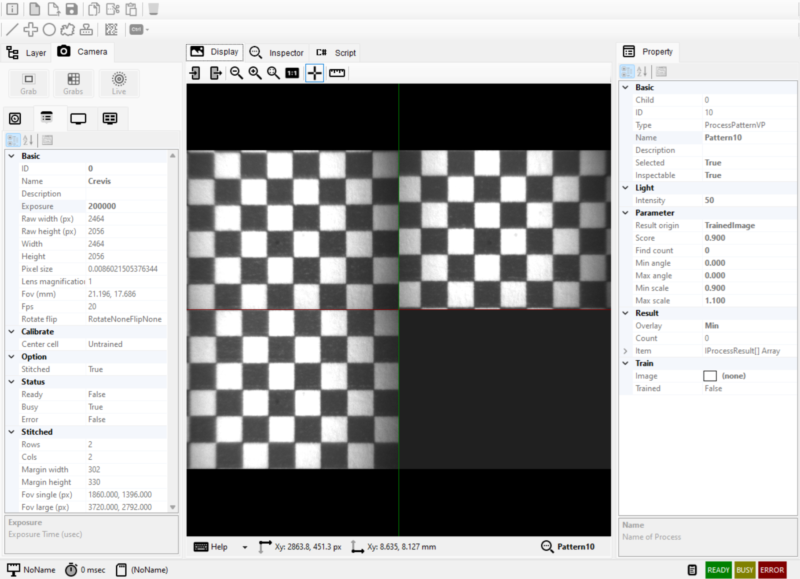Click the Exposure value field 200000
The width and height of the screenshot is (800, 579).
click(102, 206)
